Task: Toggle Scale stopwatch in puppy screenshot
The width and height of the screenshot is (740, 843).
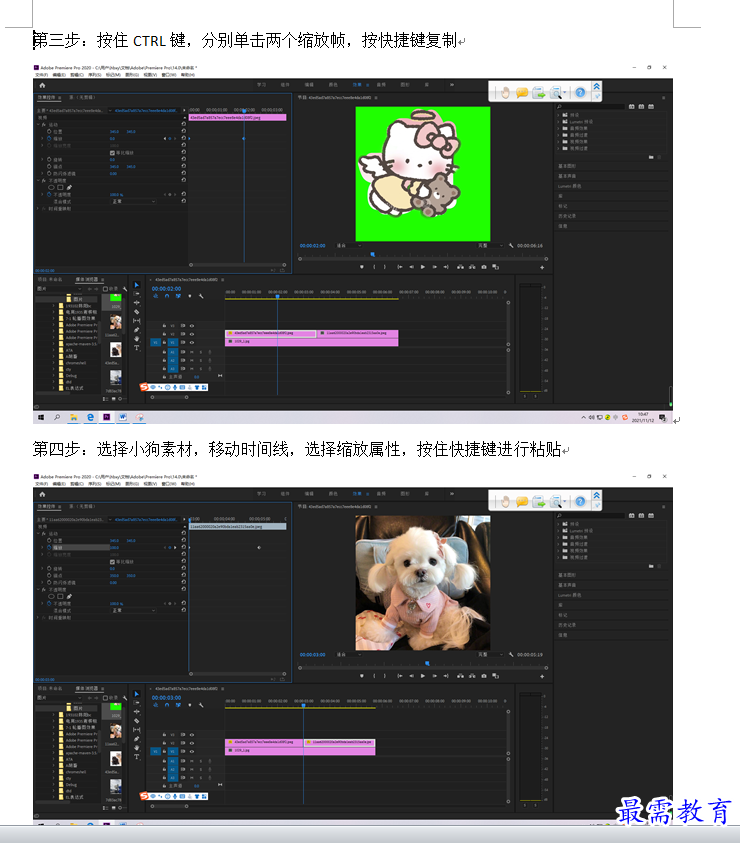Action: click(49, 547)
